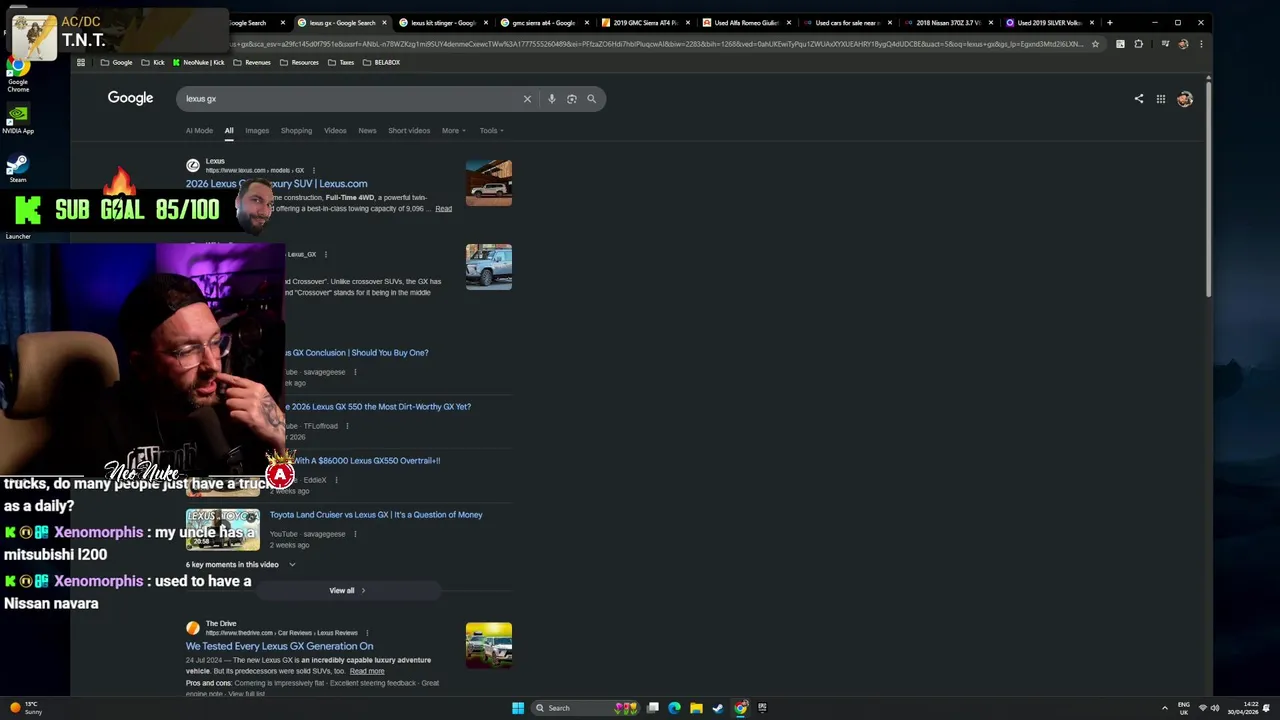Open The Drive result thumbnail image
Screen dimensions: 1280x720
489,645
